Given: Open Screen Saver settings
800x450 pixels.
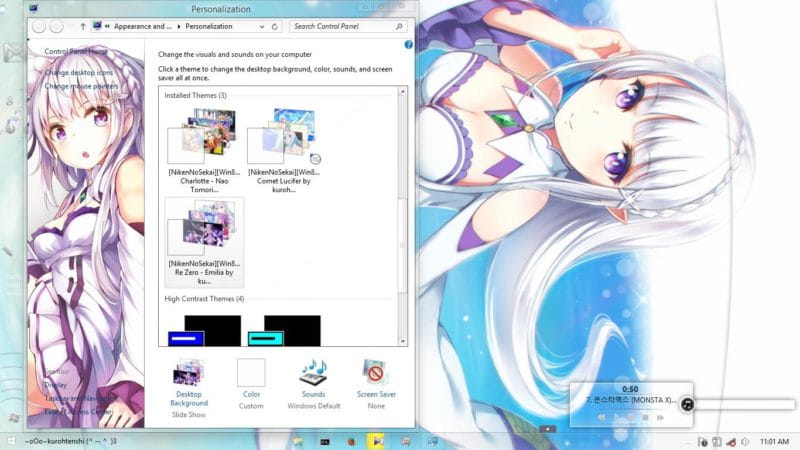Looking at the screenshot, I should pyautogui.click(x=376, y=385).
